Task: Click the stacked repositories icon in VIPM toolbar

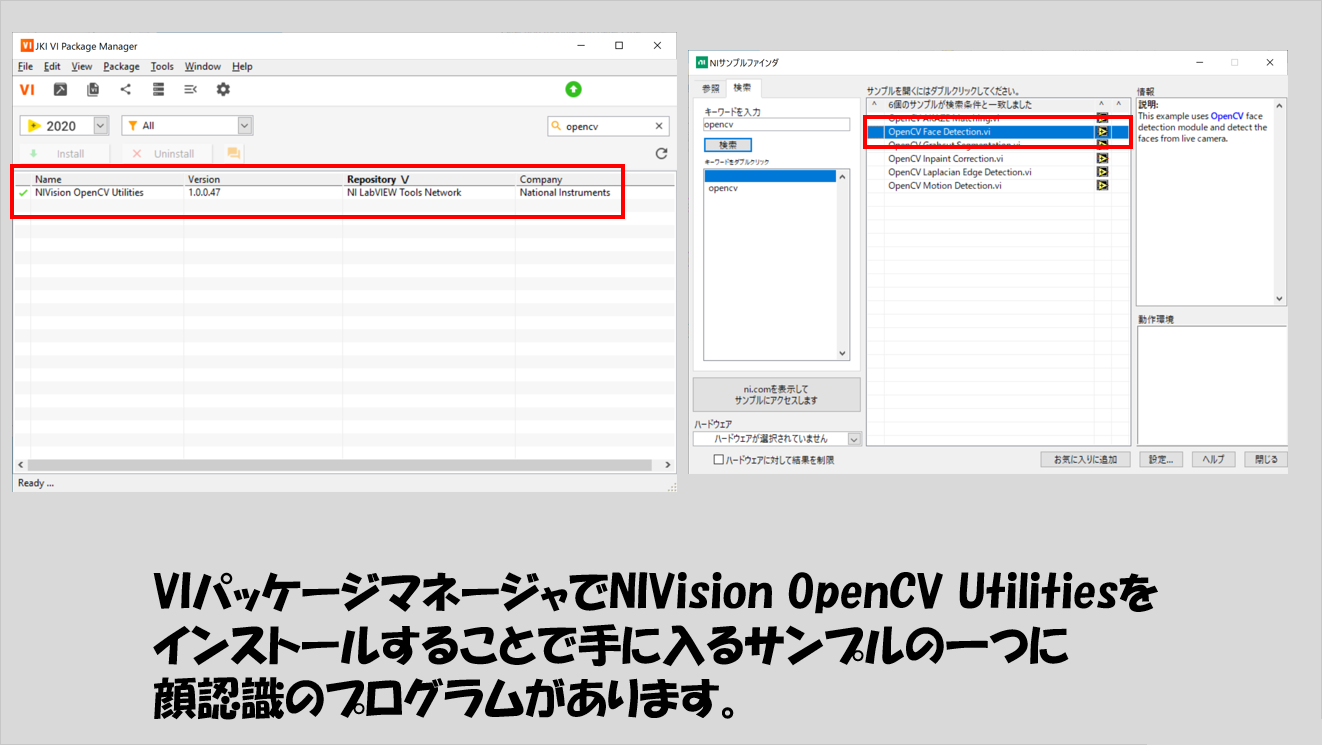Action: pyautogui.click(x=158, y=90)
